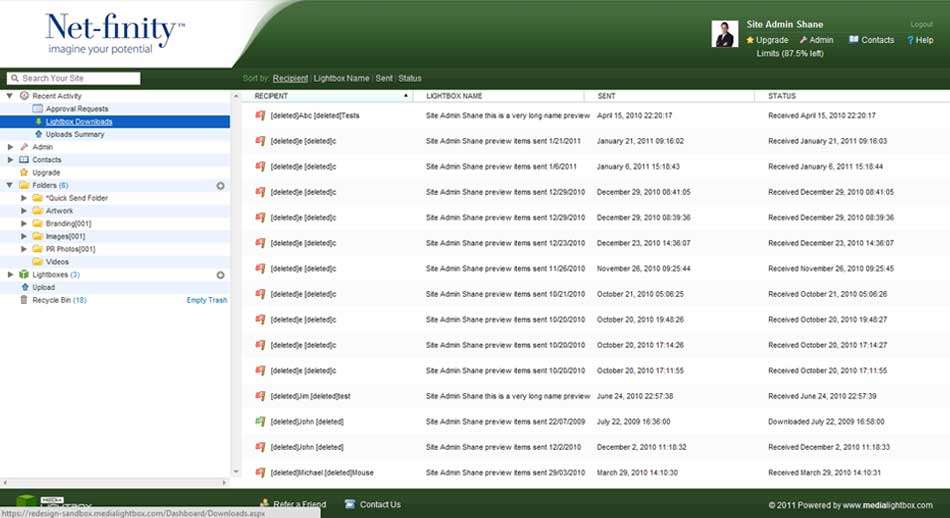Click the Refer a Friend footer icon

264,504
